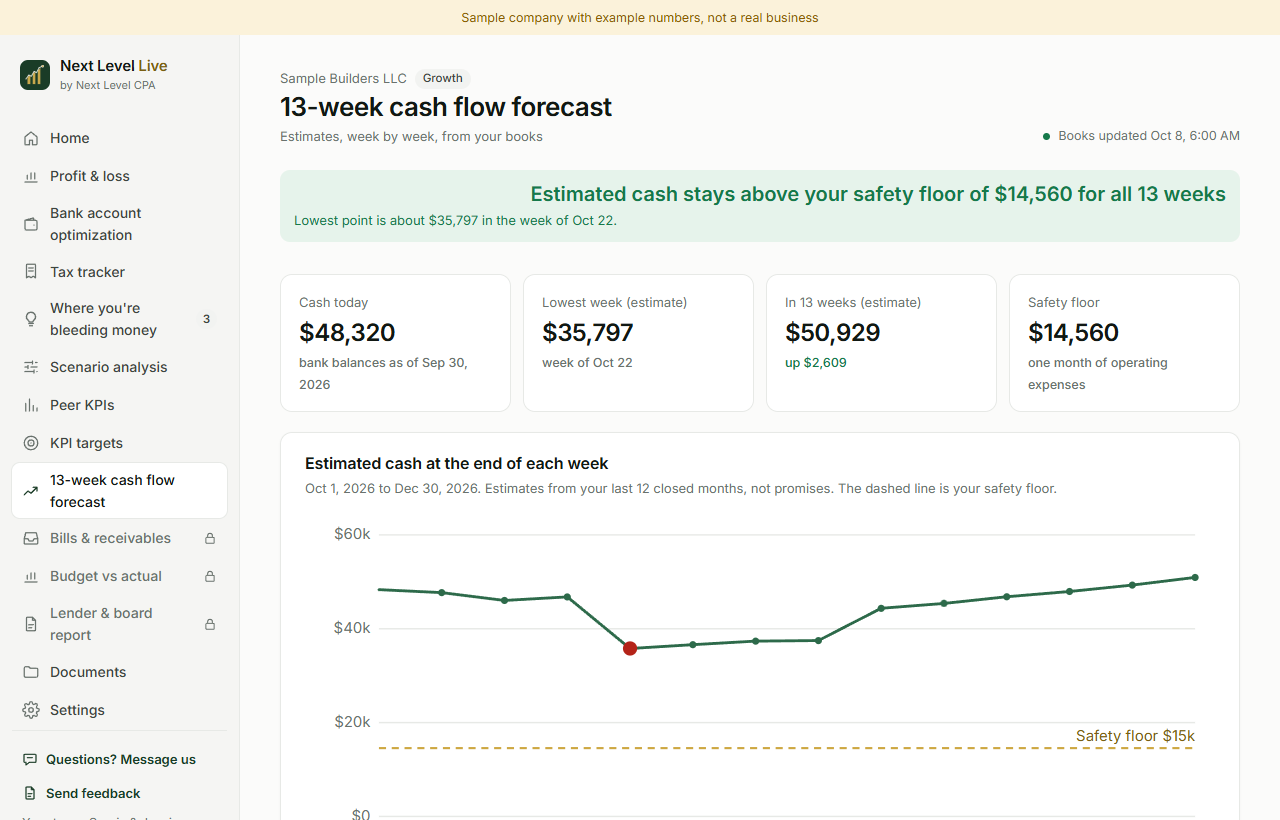1280x820 pixels.
Task: Click the Peer KPIs chart icon
Action: pyautogui.click(x=31, y=405)
